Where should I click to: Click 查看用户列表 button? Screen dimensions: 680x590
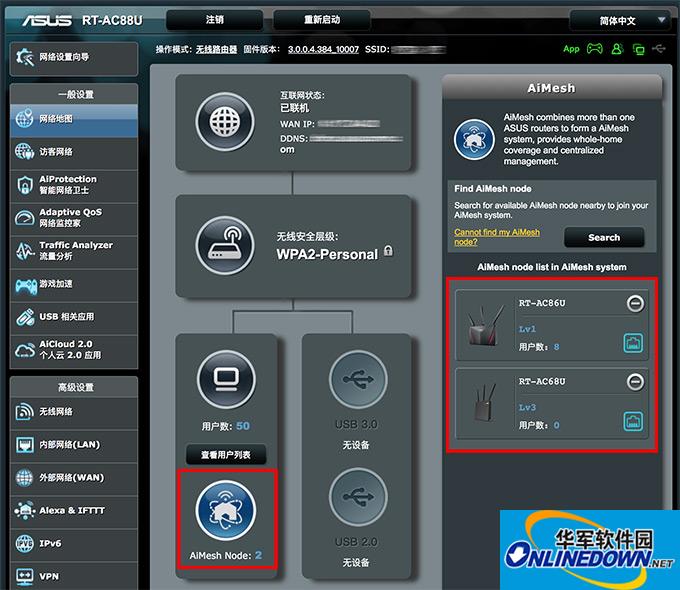[226, 455]
